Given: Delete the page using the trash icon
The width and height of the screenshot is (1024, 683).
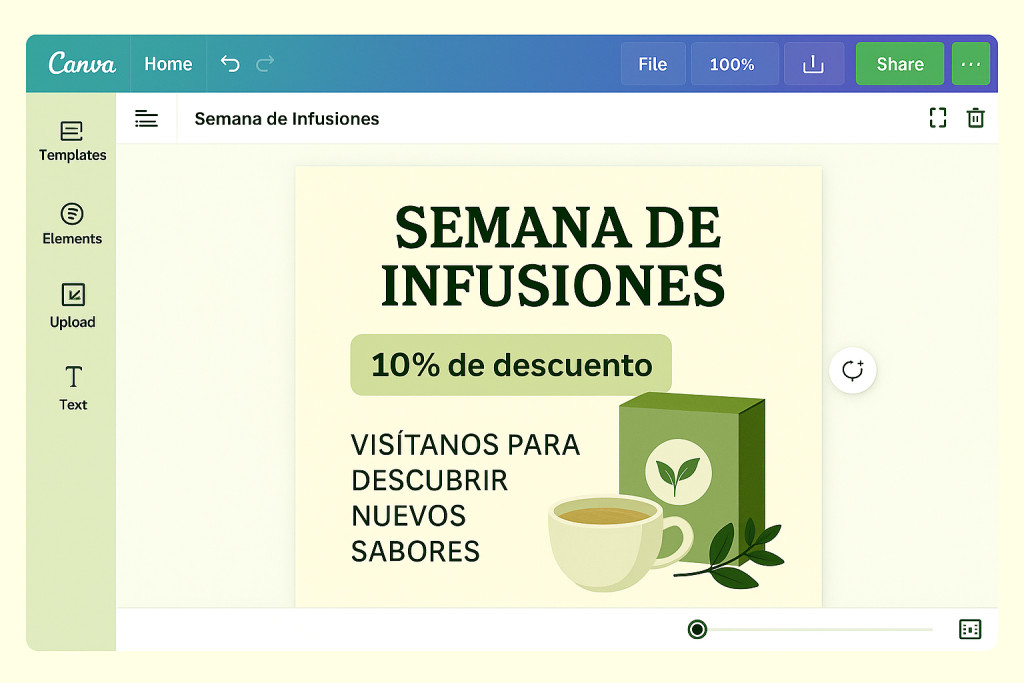Looking at the screenshot, I should pos(975,117).
